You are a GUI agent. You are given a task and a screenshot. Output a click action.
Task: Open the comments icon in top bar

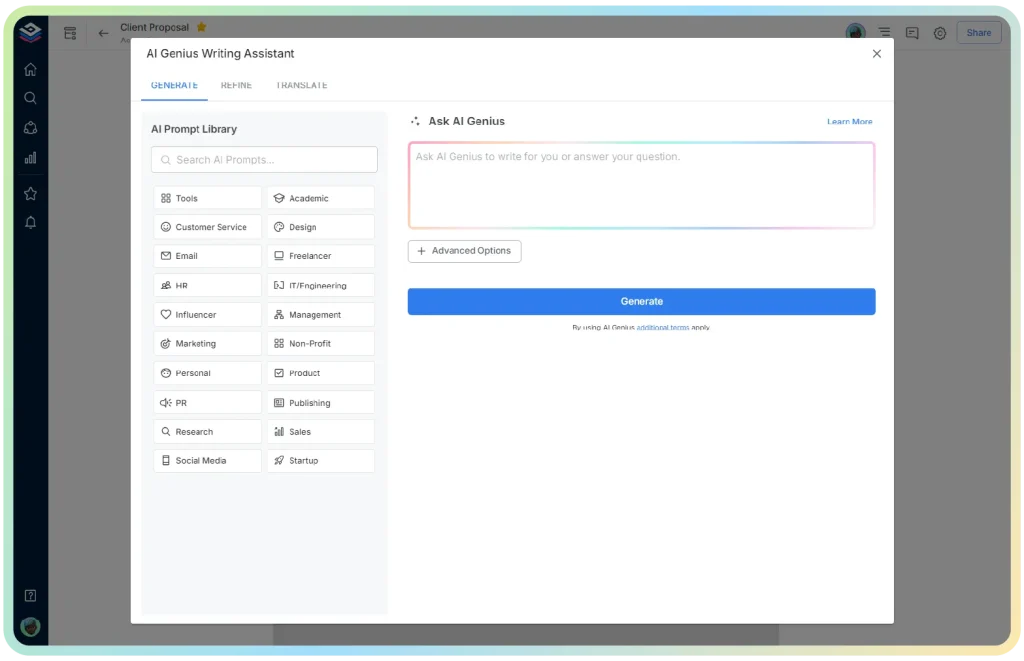click(912, 33)
